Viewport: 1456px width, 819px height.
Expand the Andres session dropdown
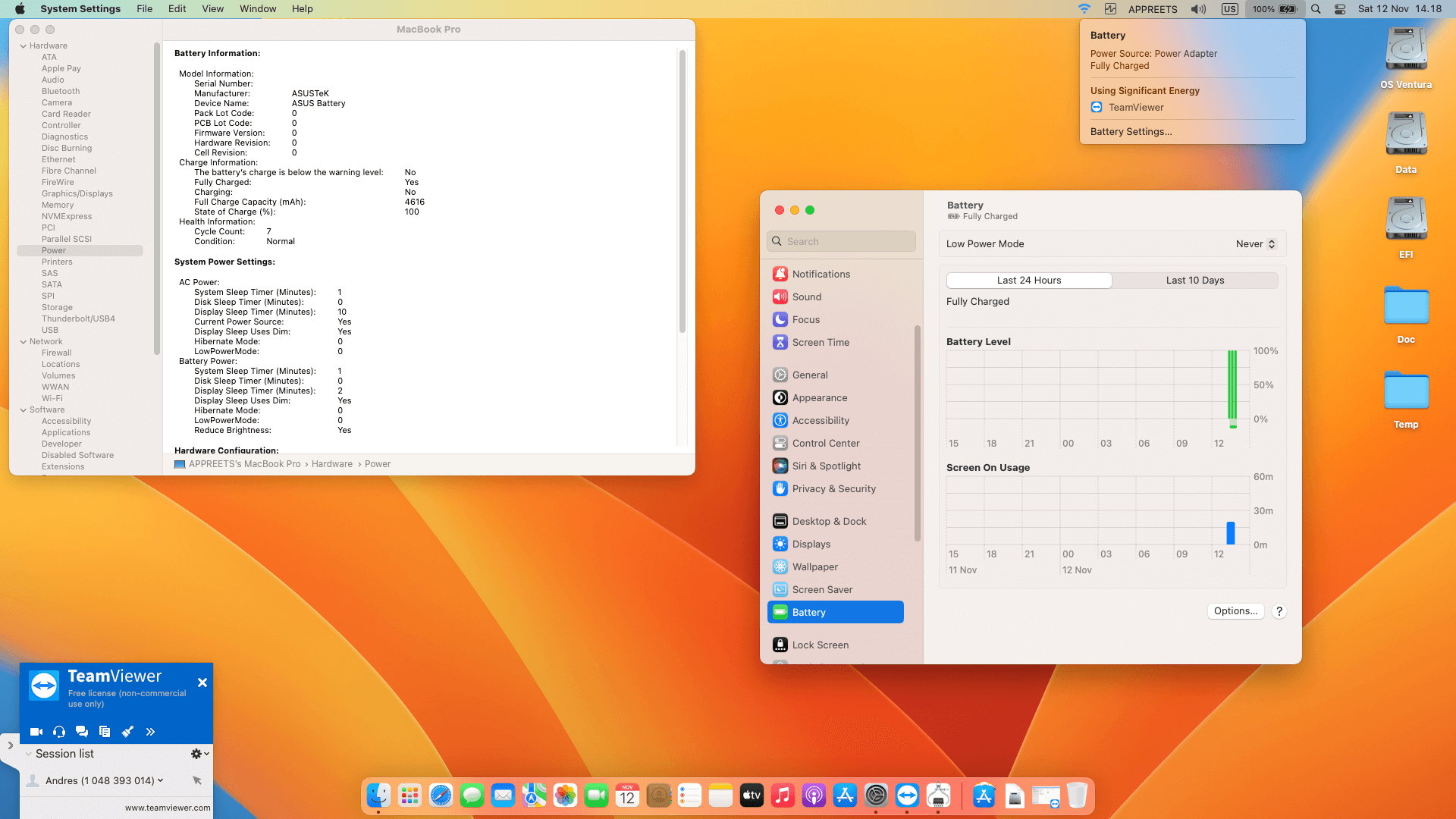[160, 780]
